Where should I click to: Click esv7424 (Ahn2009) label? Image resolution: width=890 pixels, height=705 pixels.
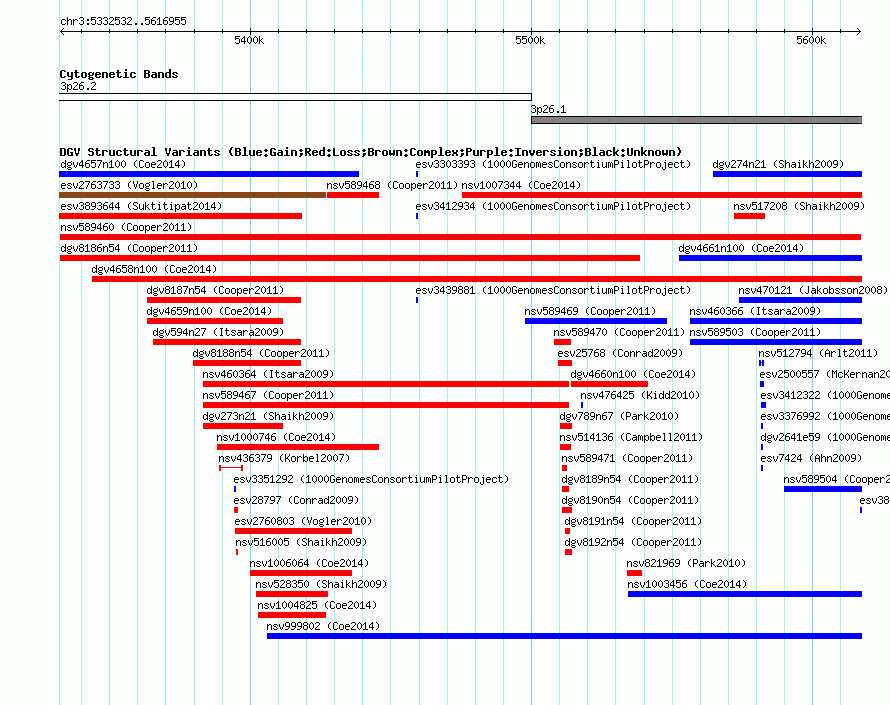pyautogui.click(x=811, y=459)
